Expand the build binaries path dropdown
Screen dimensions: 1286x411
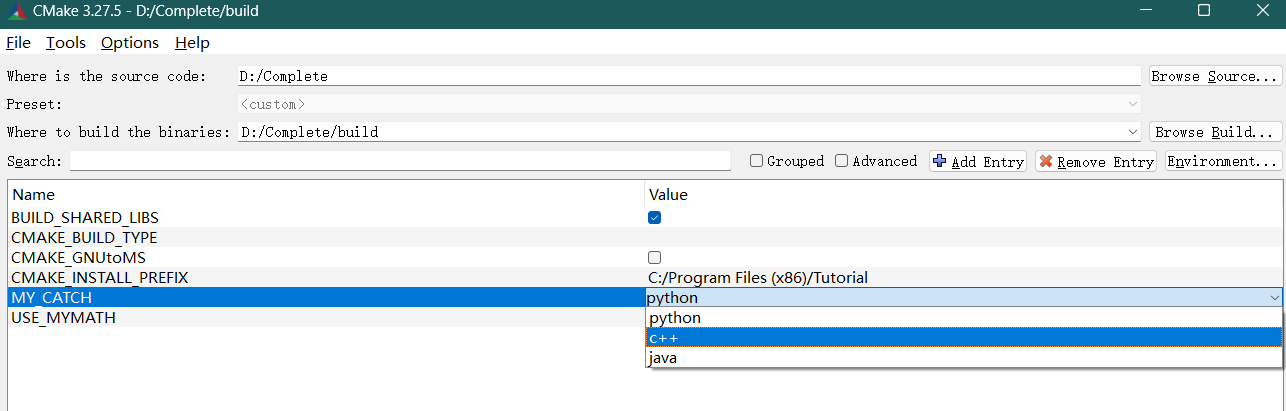[1132, 132]
